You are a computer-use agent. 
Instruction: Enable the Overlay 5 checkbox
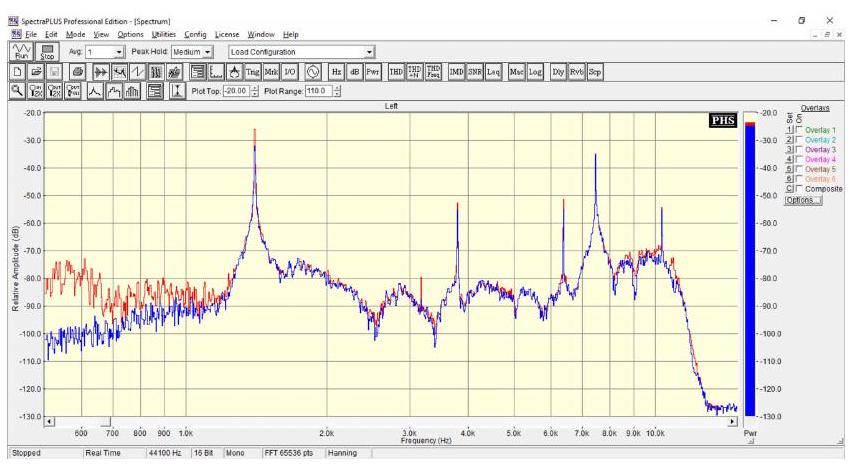click(799, 169)
